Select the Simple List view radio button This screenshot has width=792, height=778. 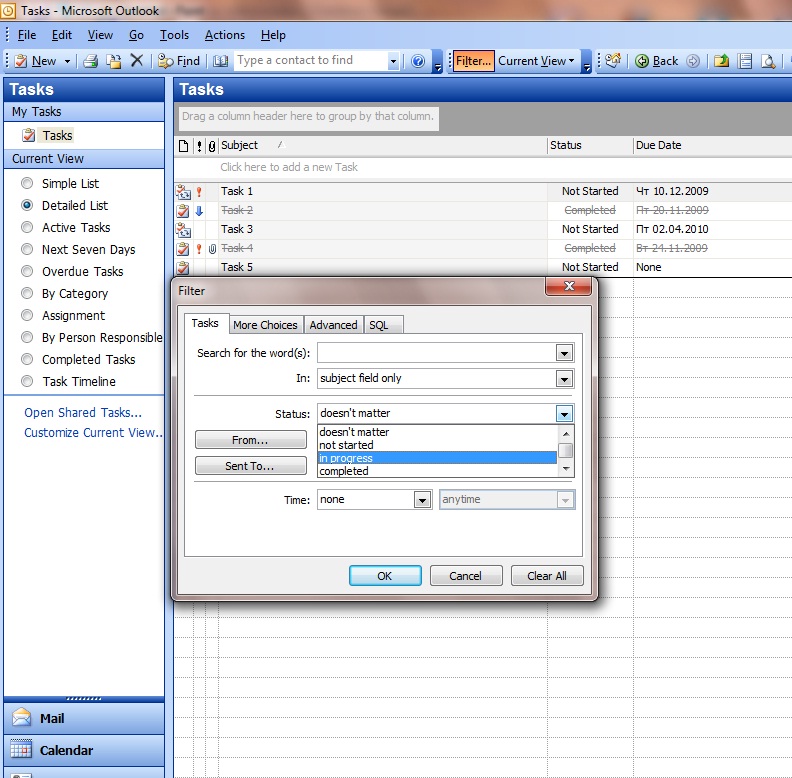[x=27, y=184]
